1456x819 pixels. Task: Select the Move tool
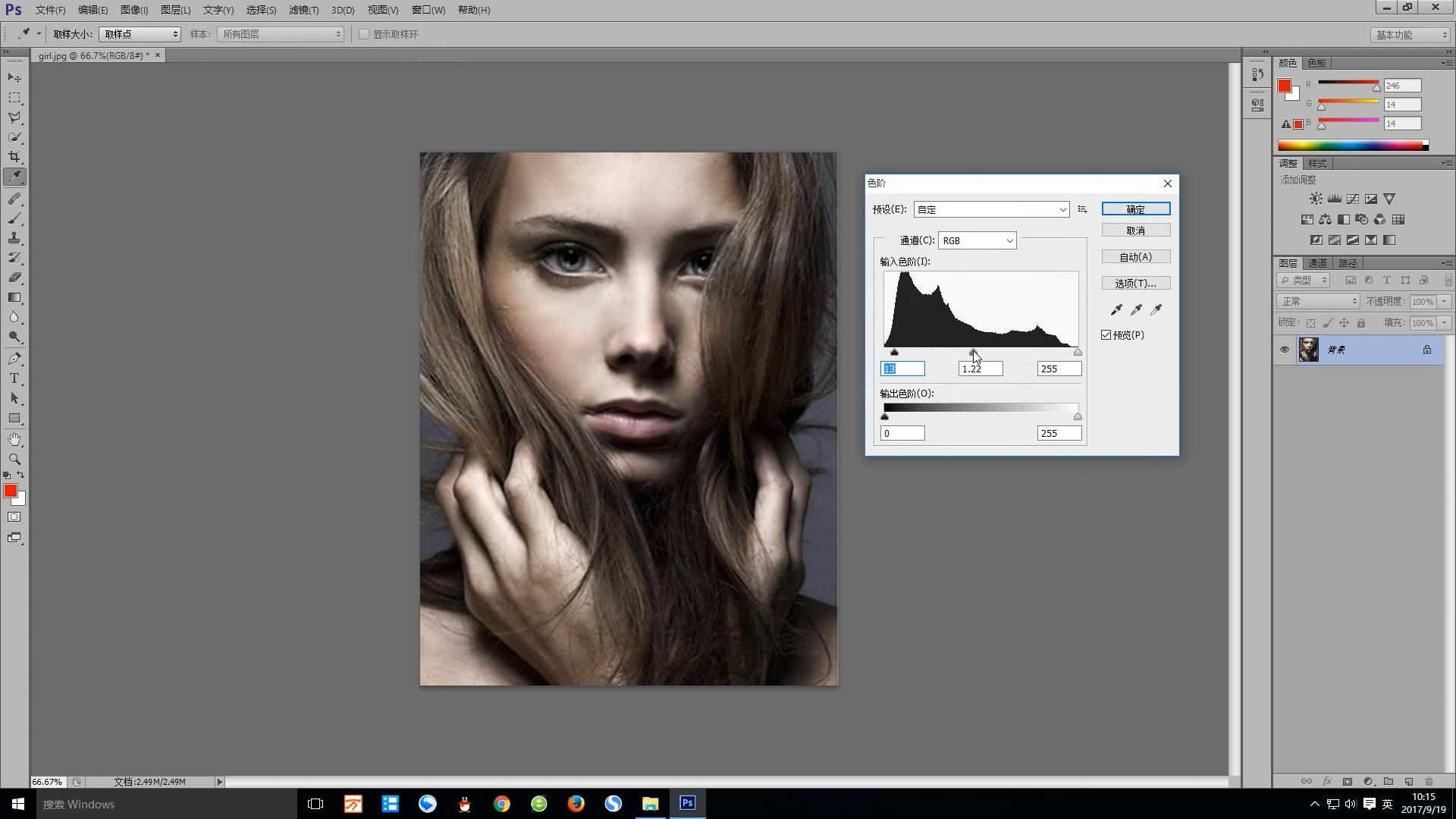(x=14, y=78)
